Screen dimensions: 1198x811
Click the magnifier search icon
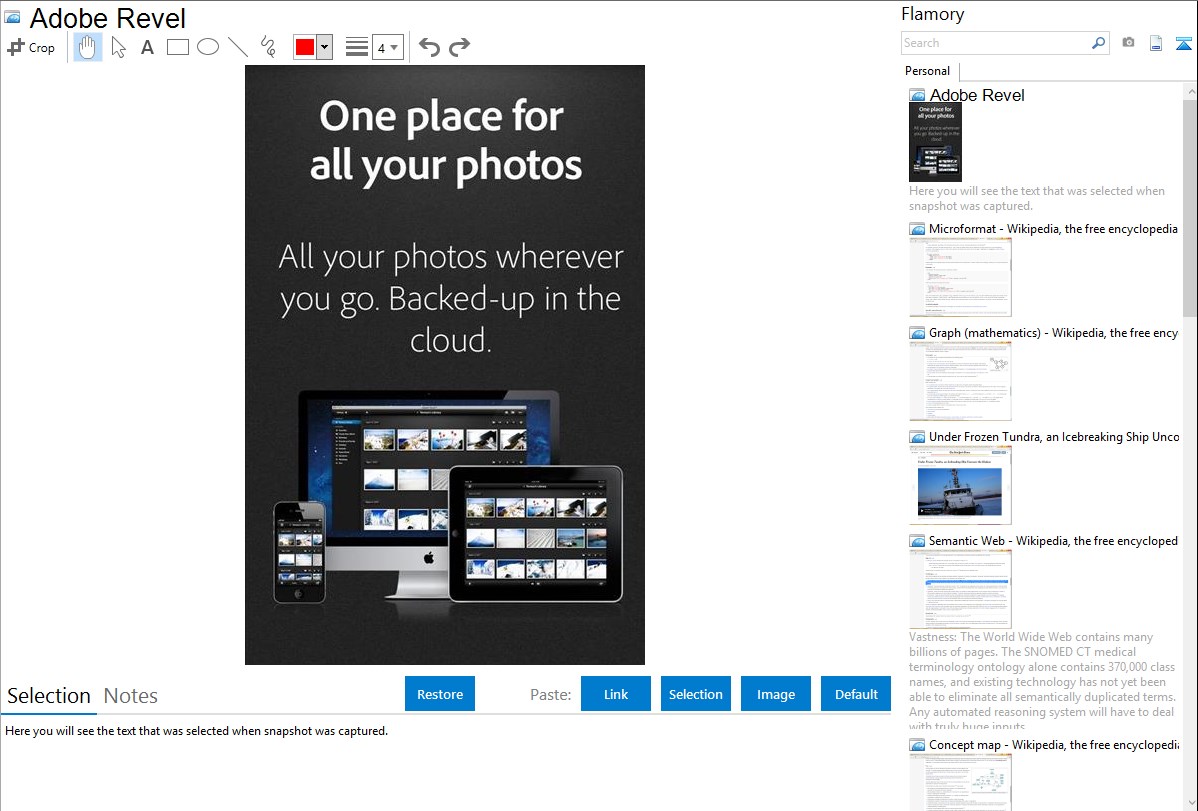point(1099,43)
